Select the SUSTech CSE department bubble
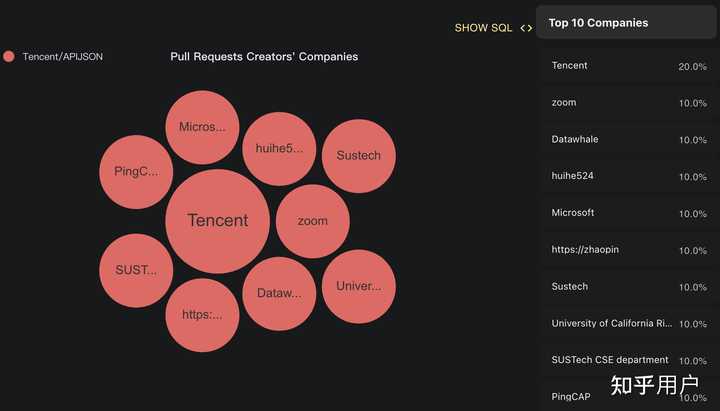Viewport: 720px width, 411px height. (137, 270)
